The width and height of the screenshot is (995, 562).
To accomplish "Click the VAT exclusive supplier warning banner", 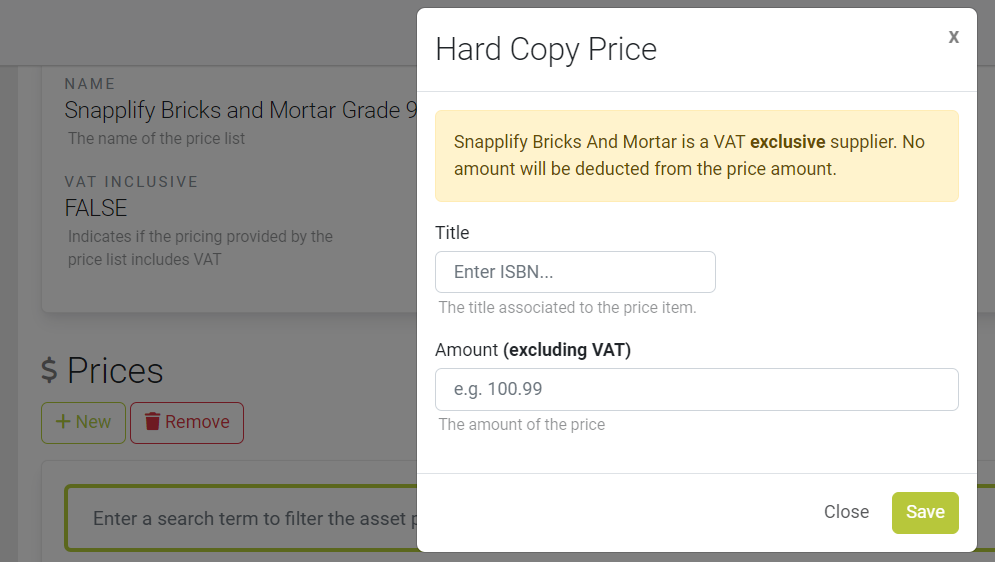I will tap(696, 156).
